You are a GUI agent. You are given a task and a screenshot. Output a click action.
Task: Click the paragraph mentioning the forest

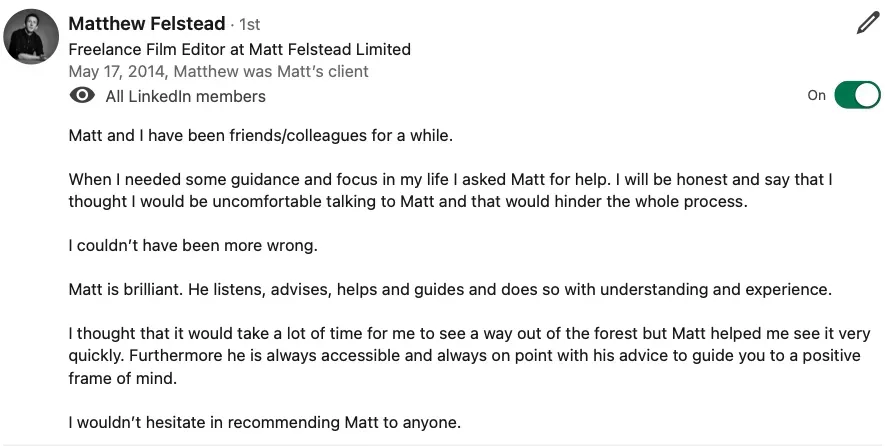(469, 356)
